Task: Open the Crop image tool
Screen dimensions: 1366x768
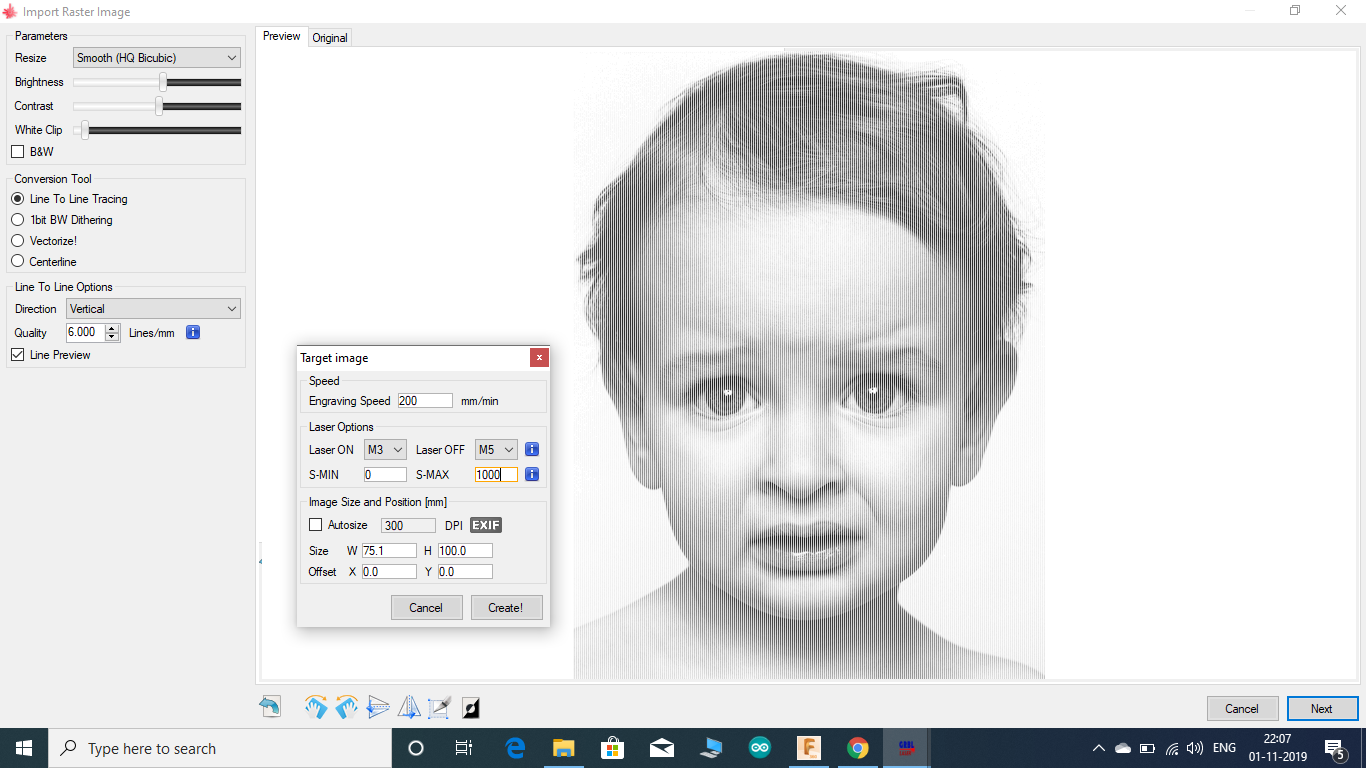Action: (x=439, y=707)
